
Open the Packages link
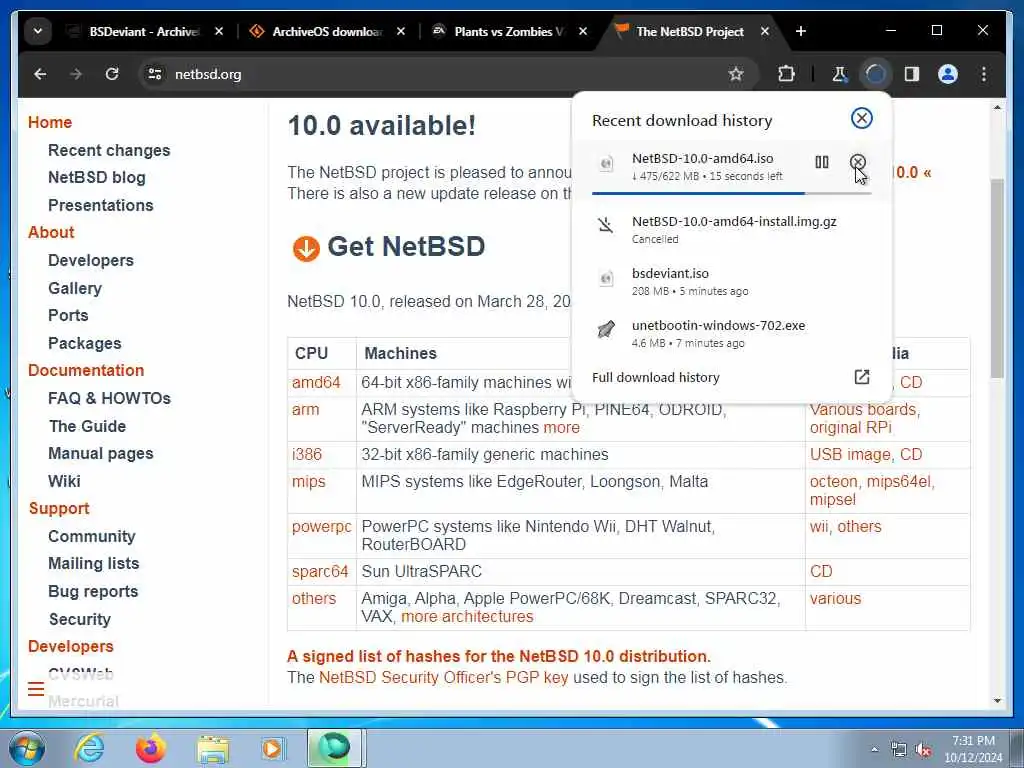pos(84,344)
